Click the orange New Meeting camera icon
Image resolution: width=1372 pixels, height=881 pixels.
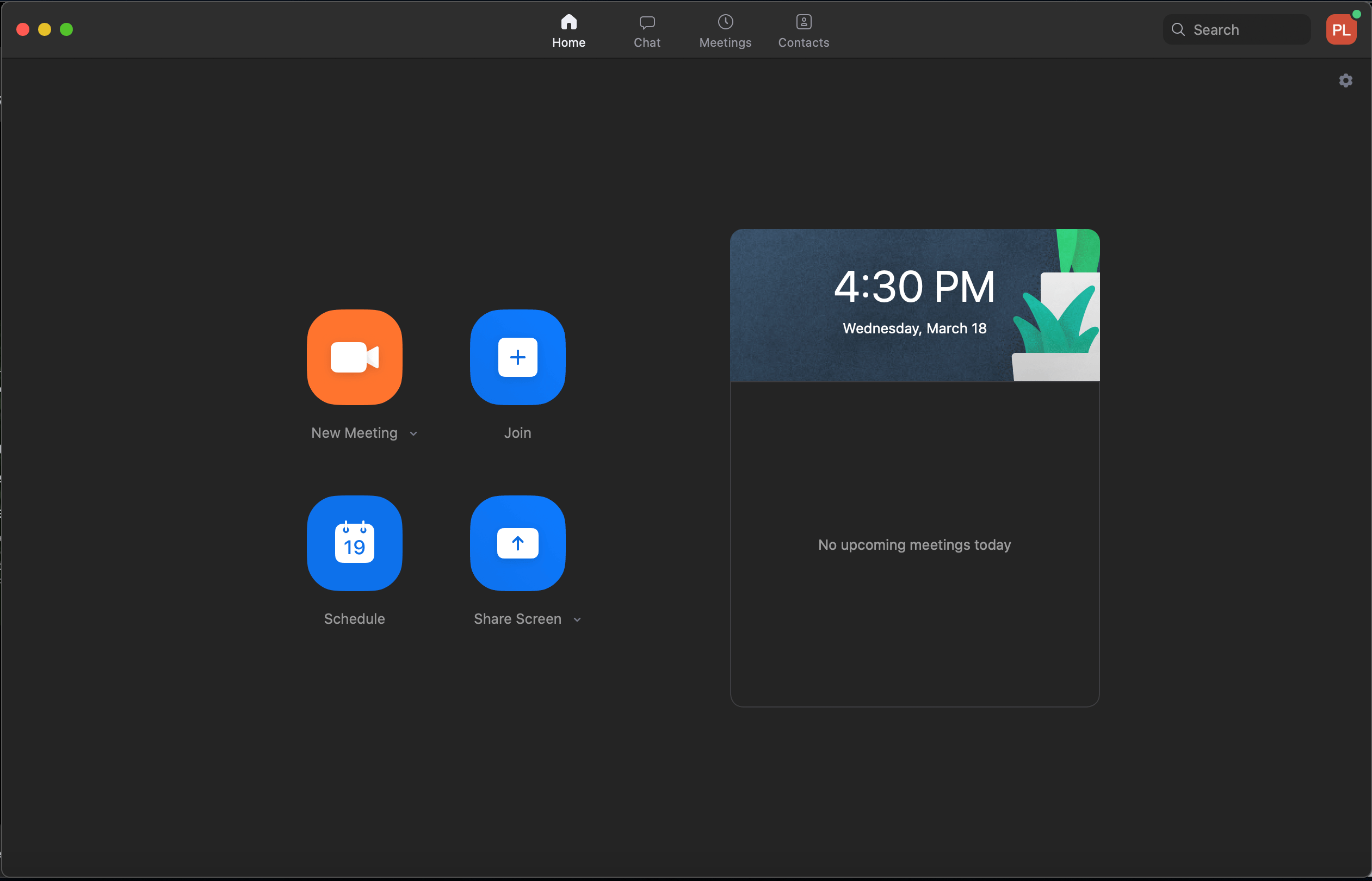(354, 357)
